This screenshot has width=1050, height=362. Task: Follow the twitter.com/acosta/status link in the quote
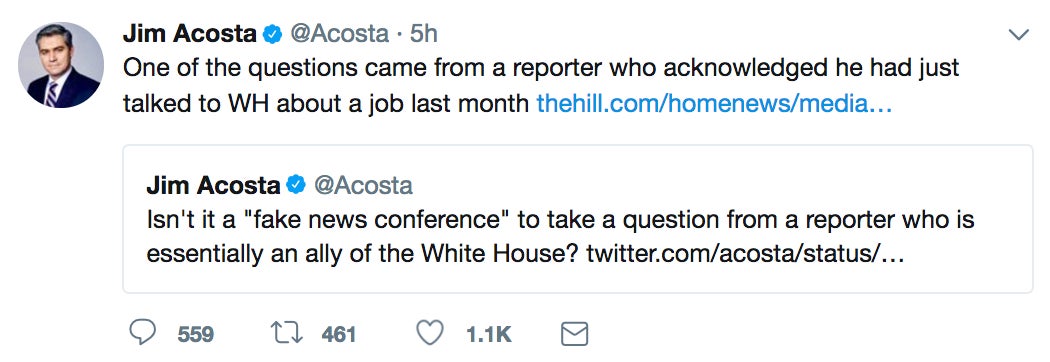[x=745, y=255]
